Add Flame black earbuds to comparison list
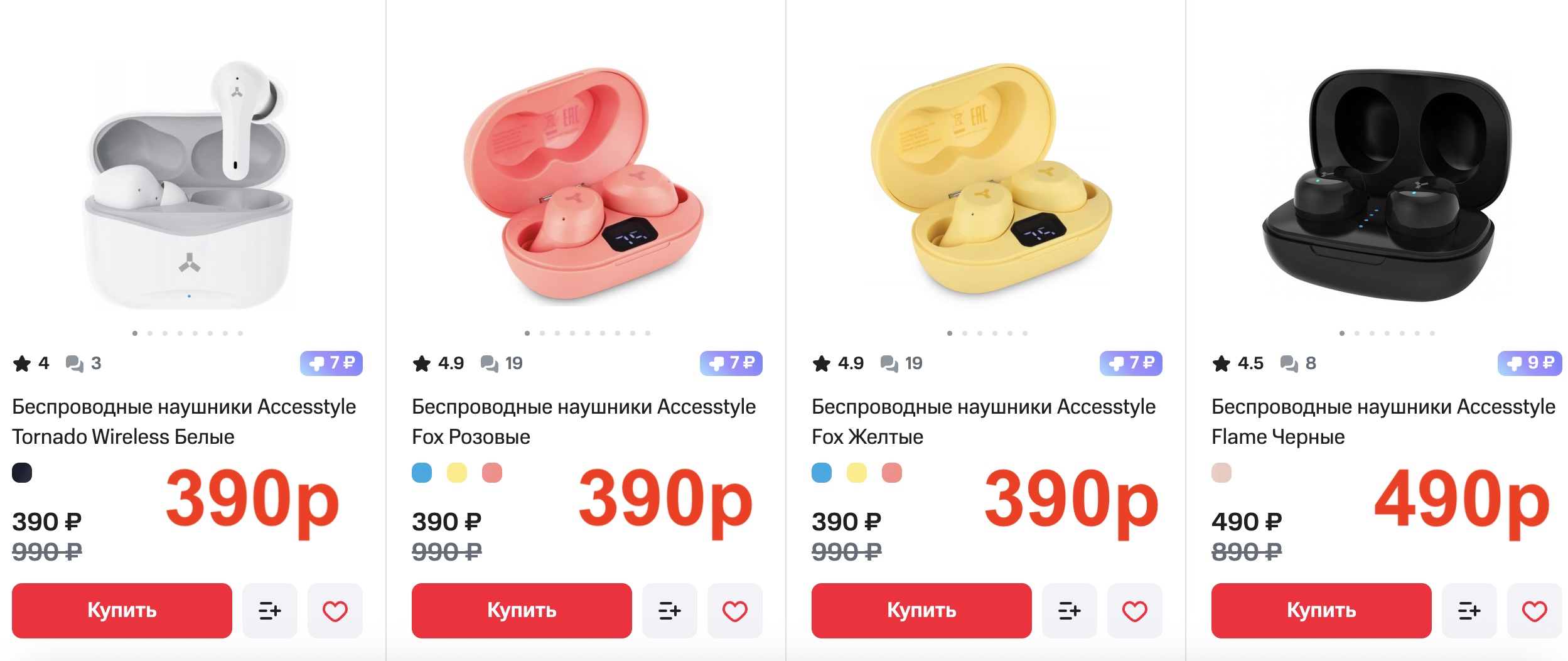1568x661 pixels. tap(1469, 610)
